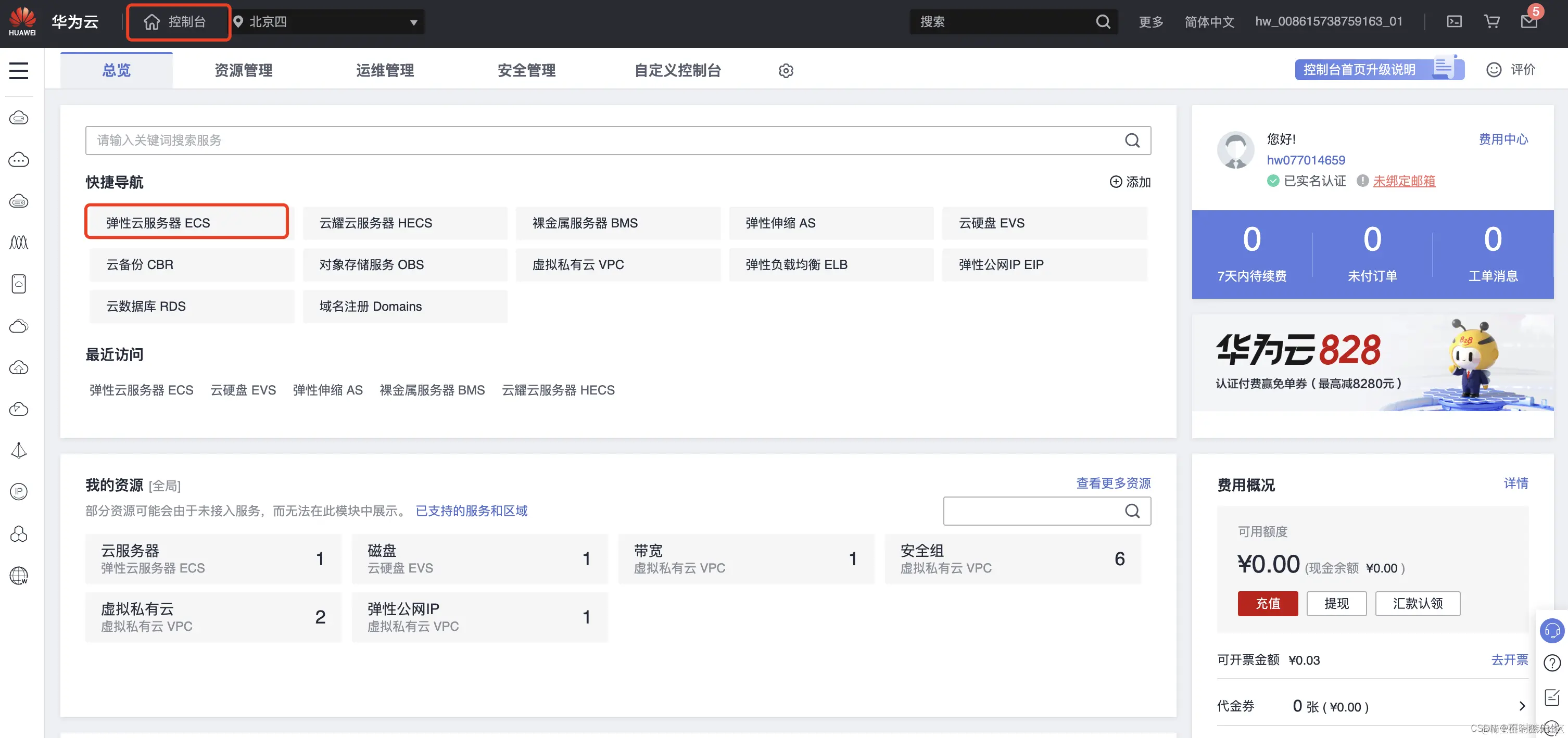Launch the CloudShell terminal icon
The width and height of the screenshot is (1568, 738).
(x=1454, y=22)
